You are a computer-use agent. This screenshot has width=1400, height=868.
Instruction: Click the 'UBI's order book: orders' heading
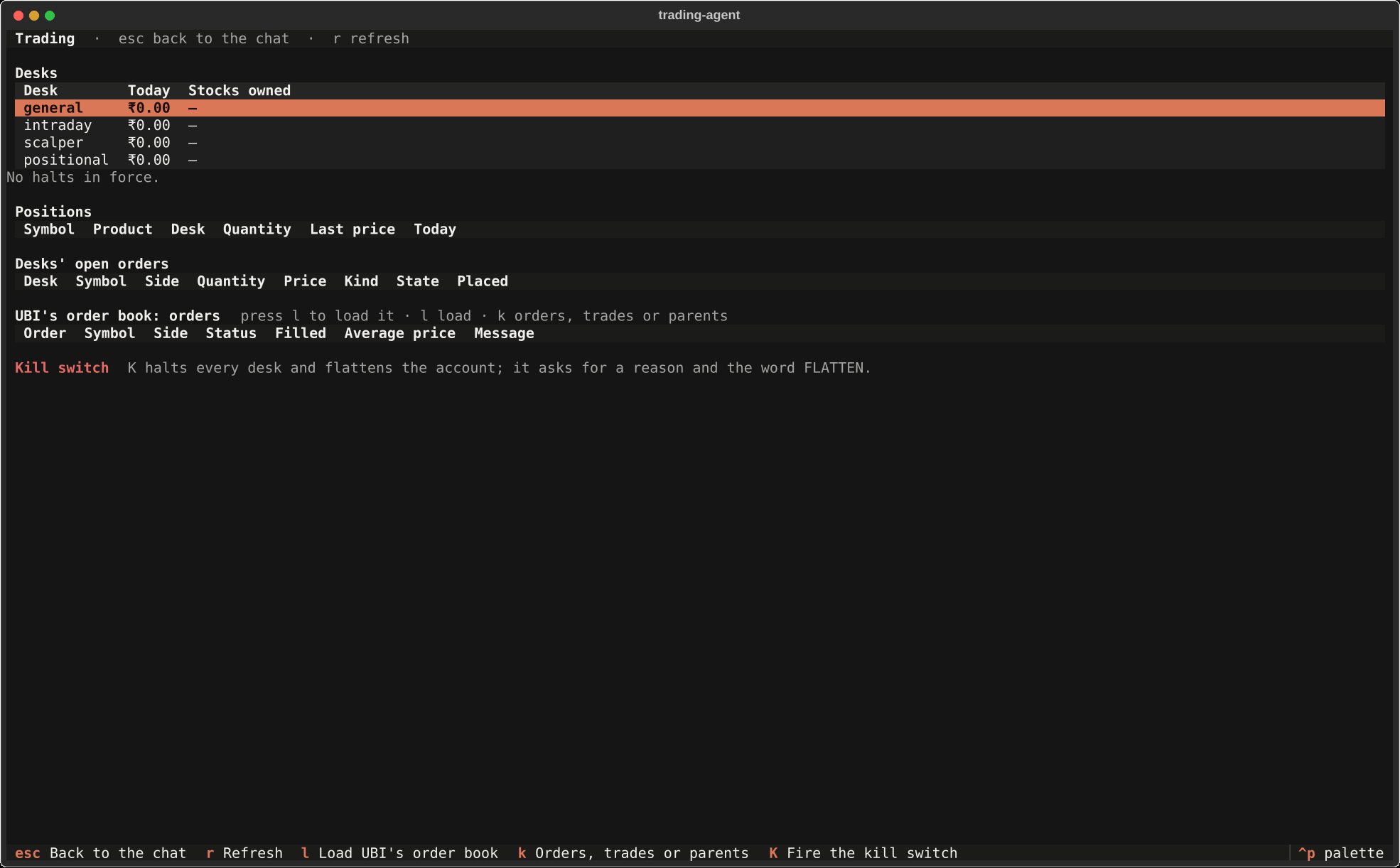click(x=118, y=316)
